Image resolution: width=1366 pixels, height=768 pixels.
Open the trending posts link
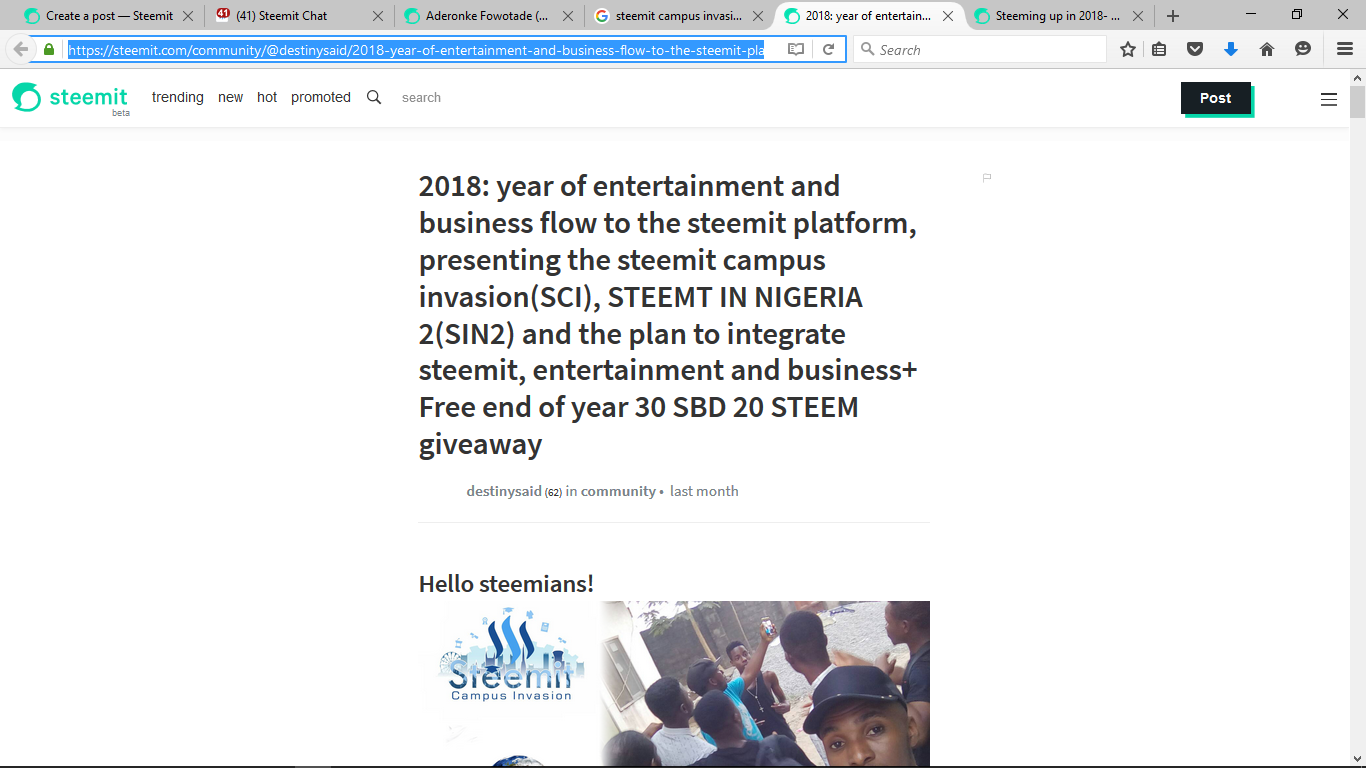pyautogui.click(x=178, y=97)
